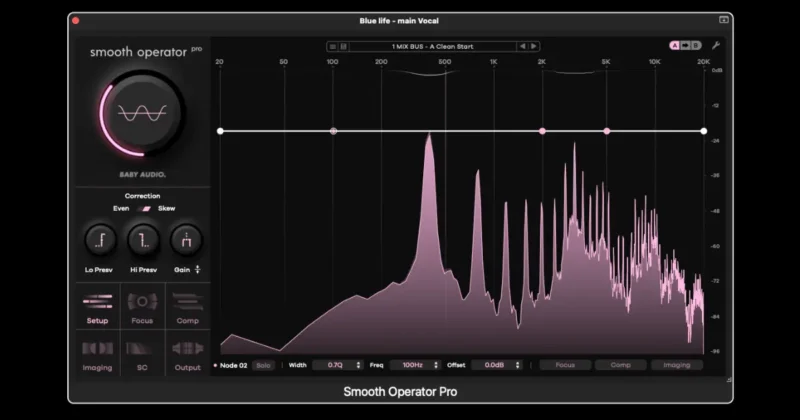Click the BABY AUDIO logo text
Image resolution: width=800 pixels, height=420 pixels.
pos(142,175)
